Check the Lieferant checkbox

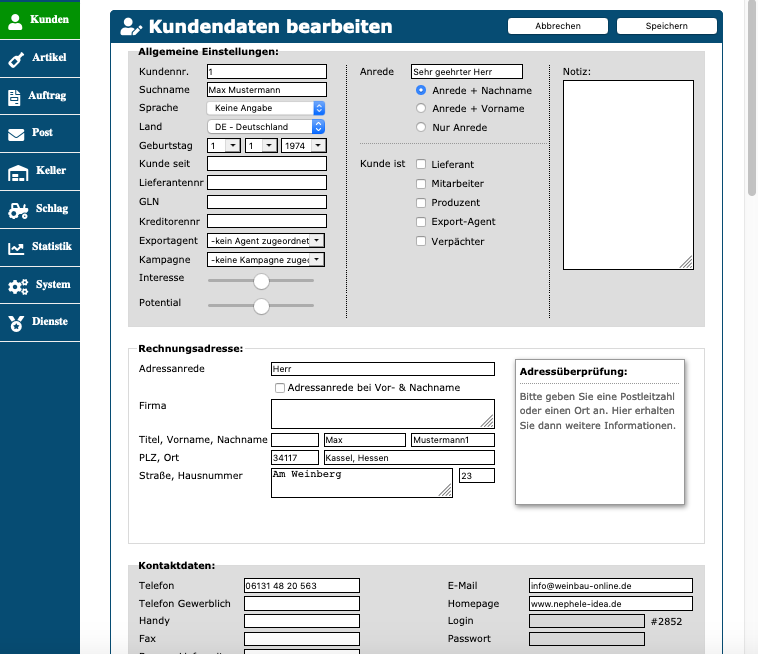pyautogui.click(x=421, y=164)
